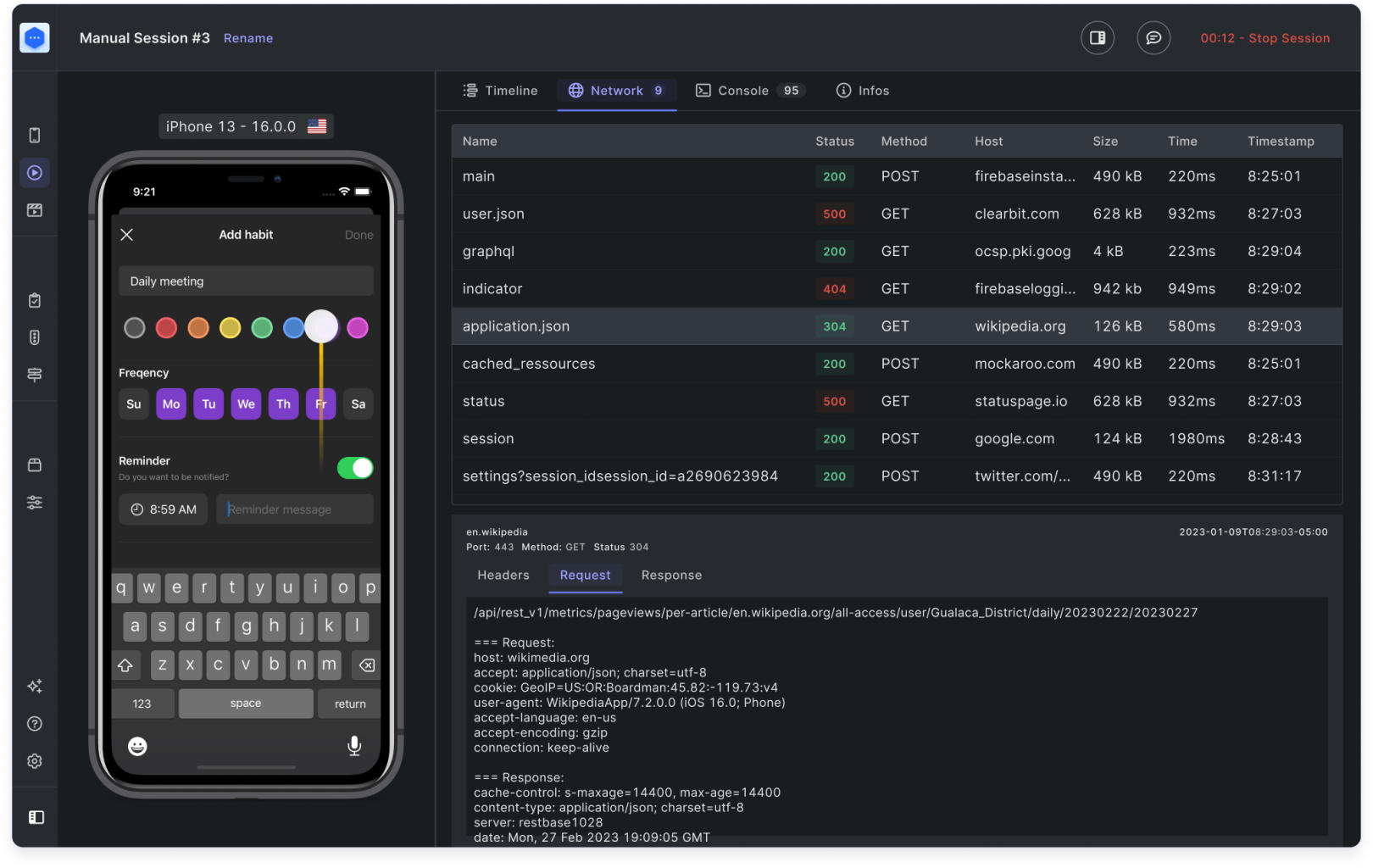Select the play session icon in sidebar
This screenshot has width=1373, height=868.
tap(35, 173)
